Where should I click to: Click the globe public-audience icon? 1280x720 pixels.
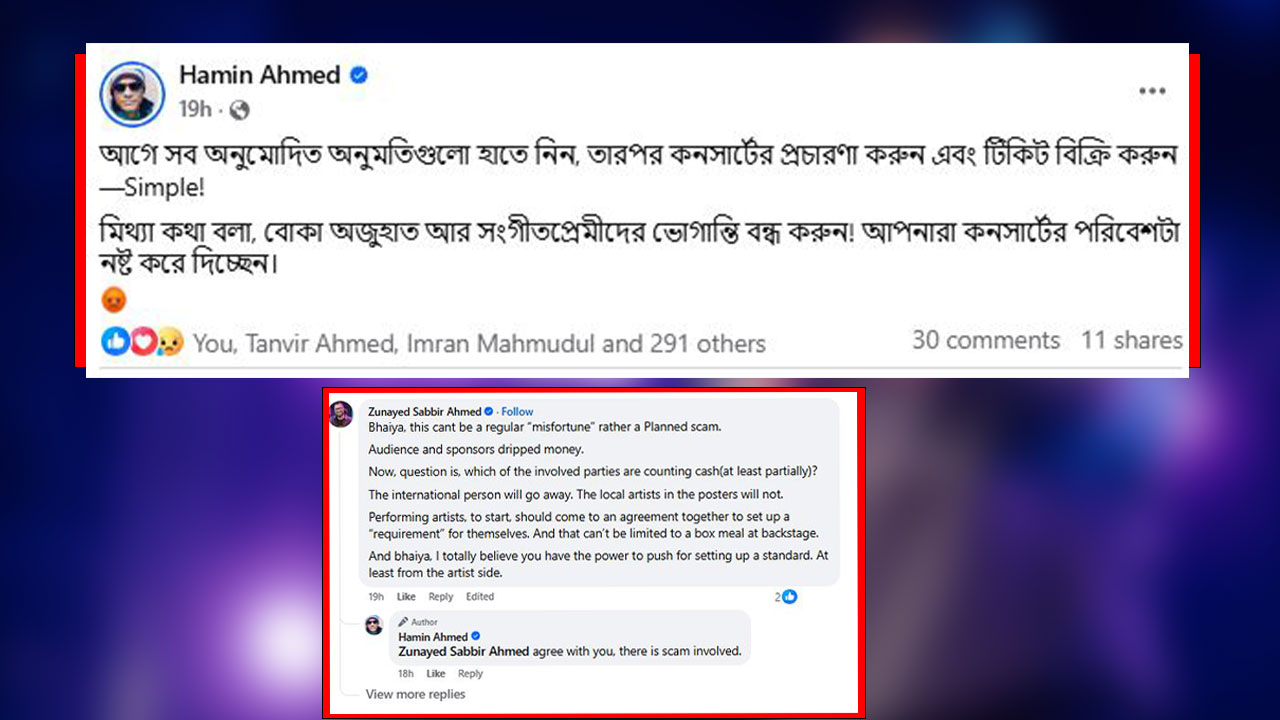point(239,110)
